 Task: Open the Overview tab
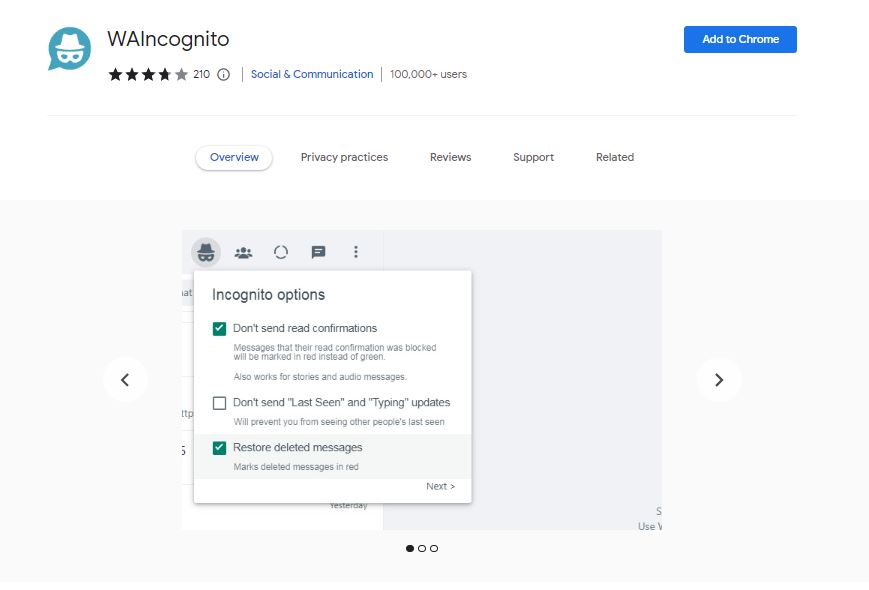[234, 157]
